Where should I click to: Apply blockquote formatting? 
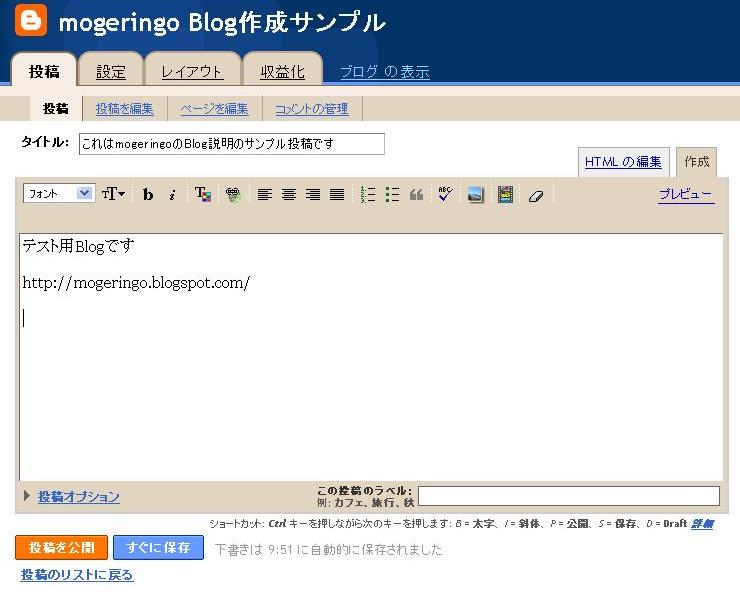coord(416,194)
